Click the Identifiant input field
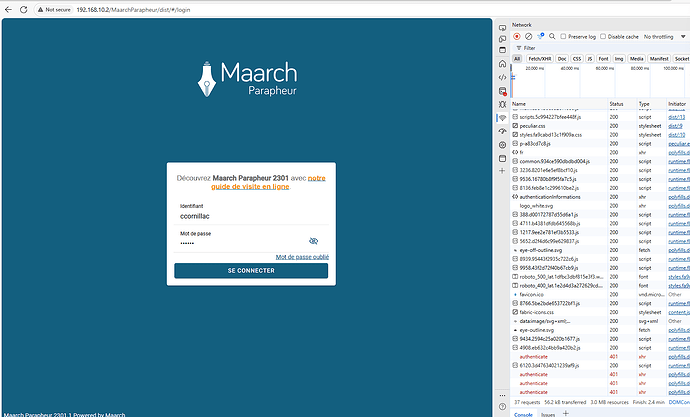This screenshot has width=690, height=417. [x=251, y=216]
